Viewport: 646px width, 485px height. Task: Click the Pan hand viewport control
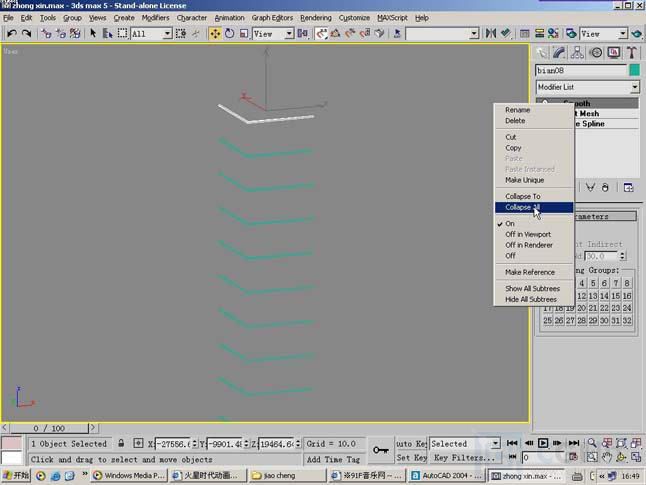(x=606, y=457)
